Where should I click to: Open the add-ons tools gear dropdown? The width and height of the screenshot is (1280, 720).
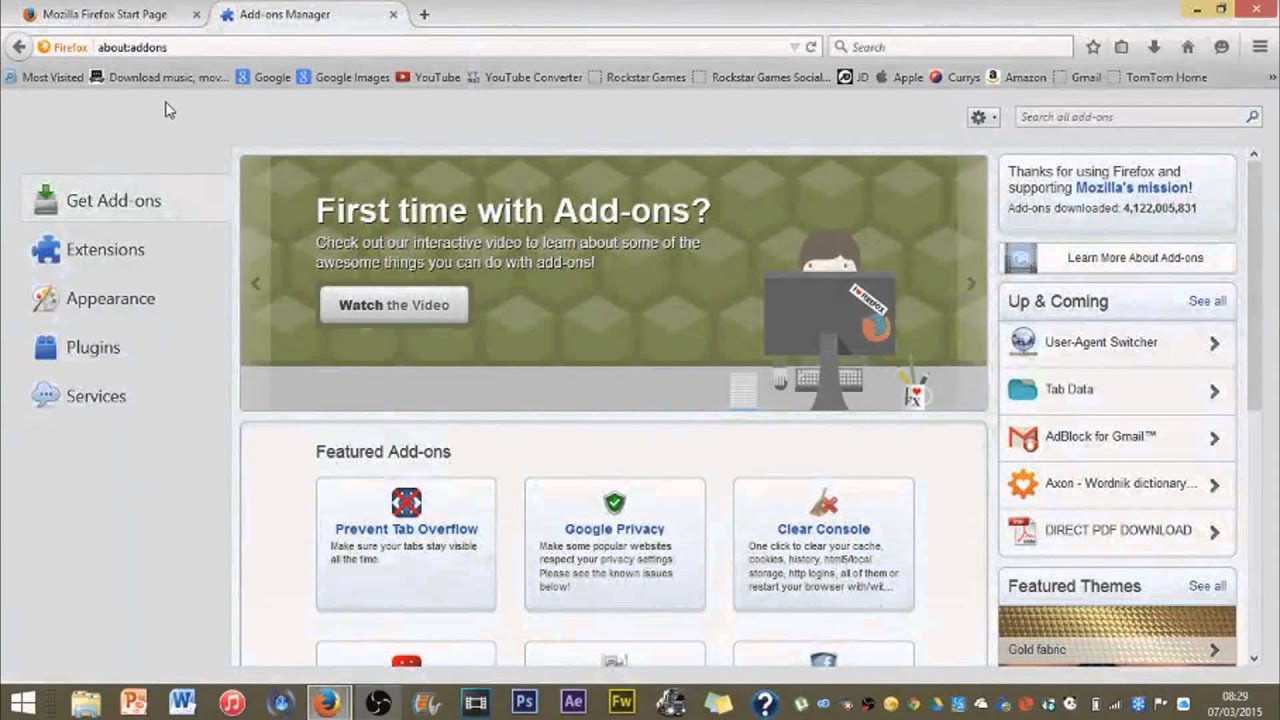coord(983,117)
